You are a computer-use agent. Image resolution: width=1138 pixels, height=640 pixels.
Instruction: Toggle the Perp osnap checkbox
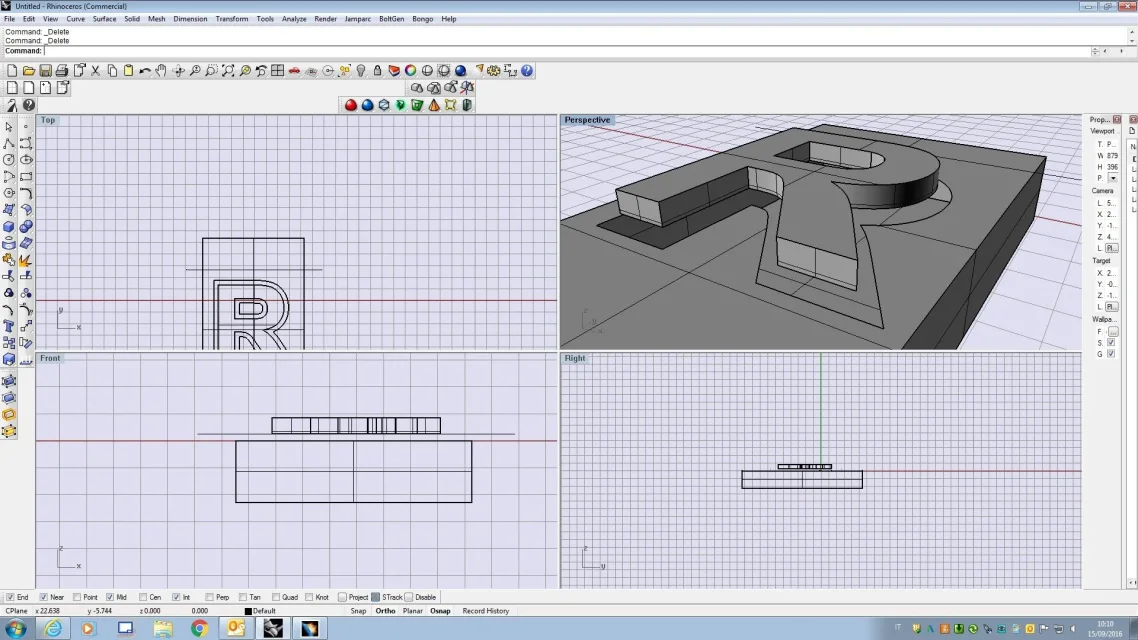(209, 597)
